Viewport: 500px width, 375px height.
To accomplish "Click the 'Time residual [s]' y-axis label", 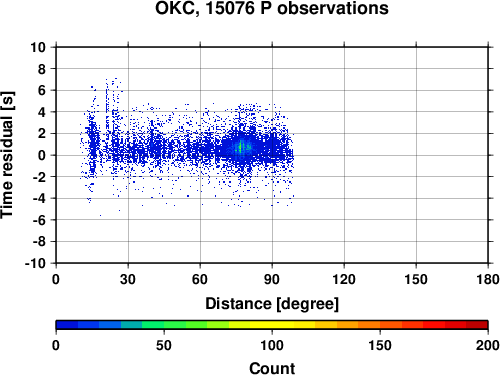I will coord(7,155).
